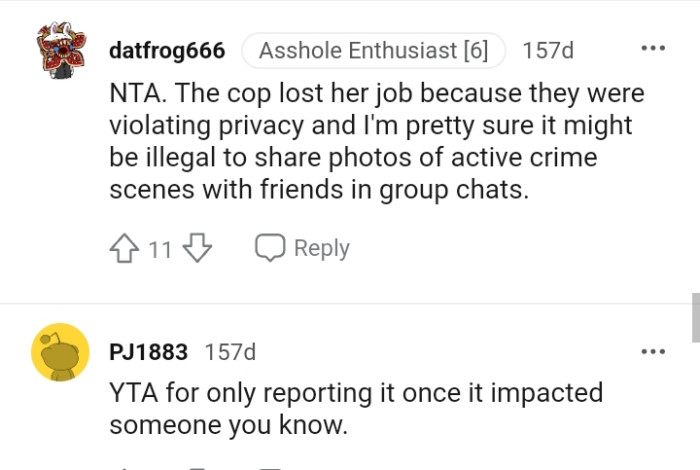Downvote datfrog666's comment
The image size is (700, 470).
pyautogui.click(x=197, y=248)
